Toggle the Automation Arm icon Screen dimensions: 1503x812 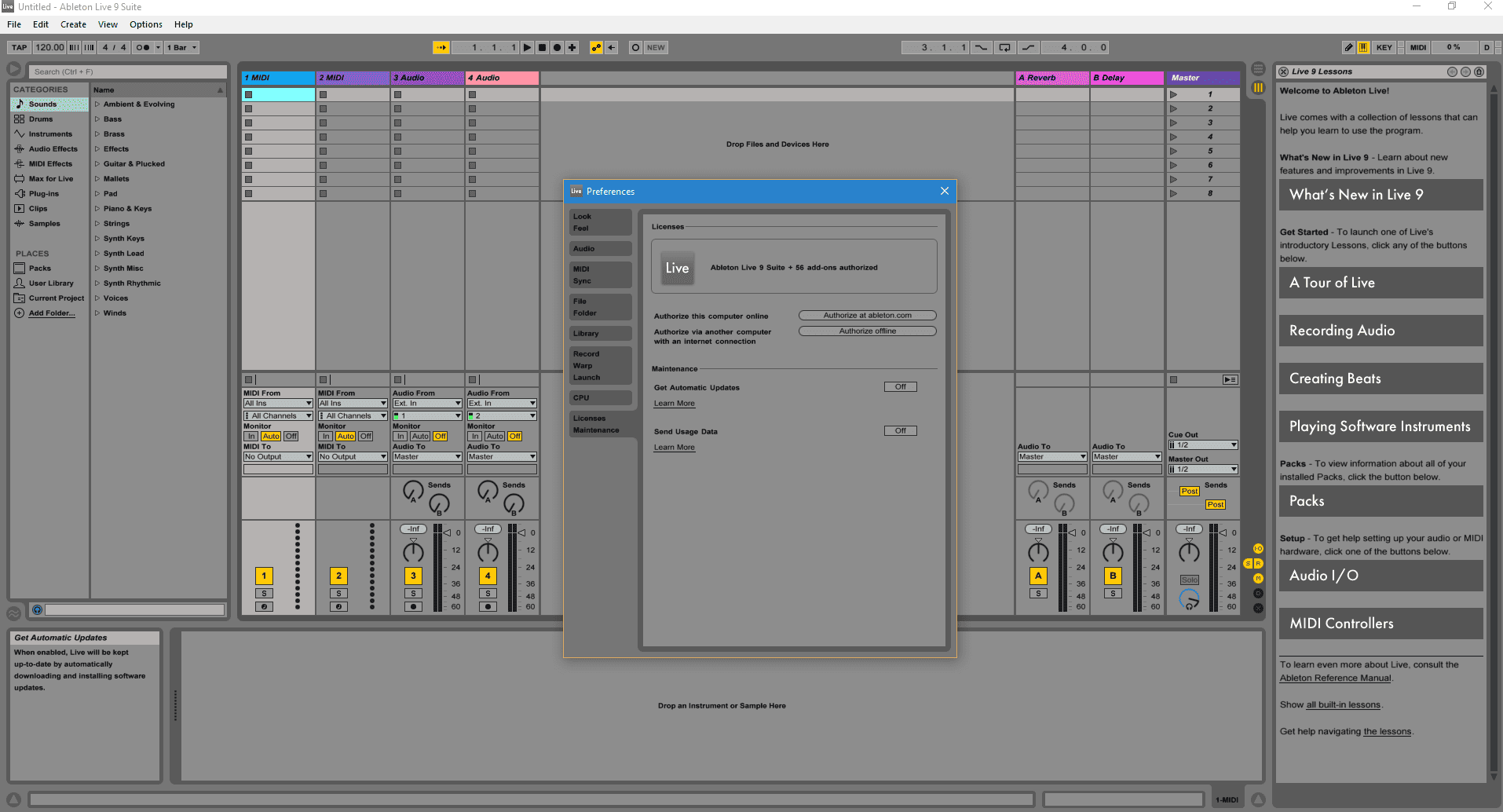click(597, 47)
